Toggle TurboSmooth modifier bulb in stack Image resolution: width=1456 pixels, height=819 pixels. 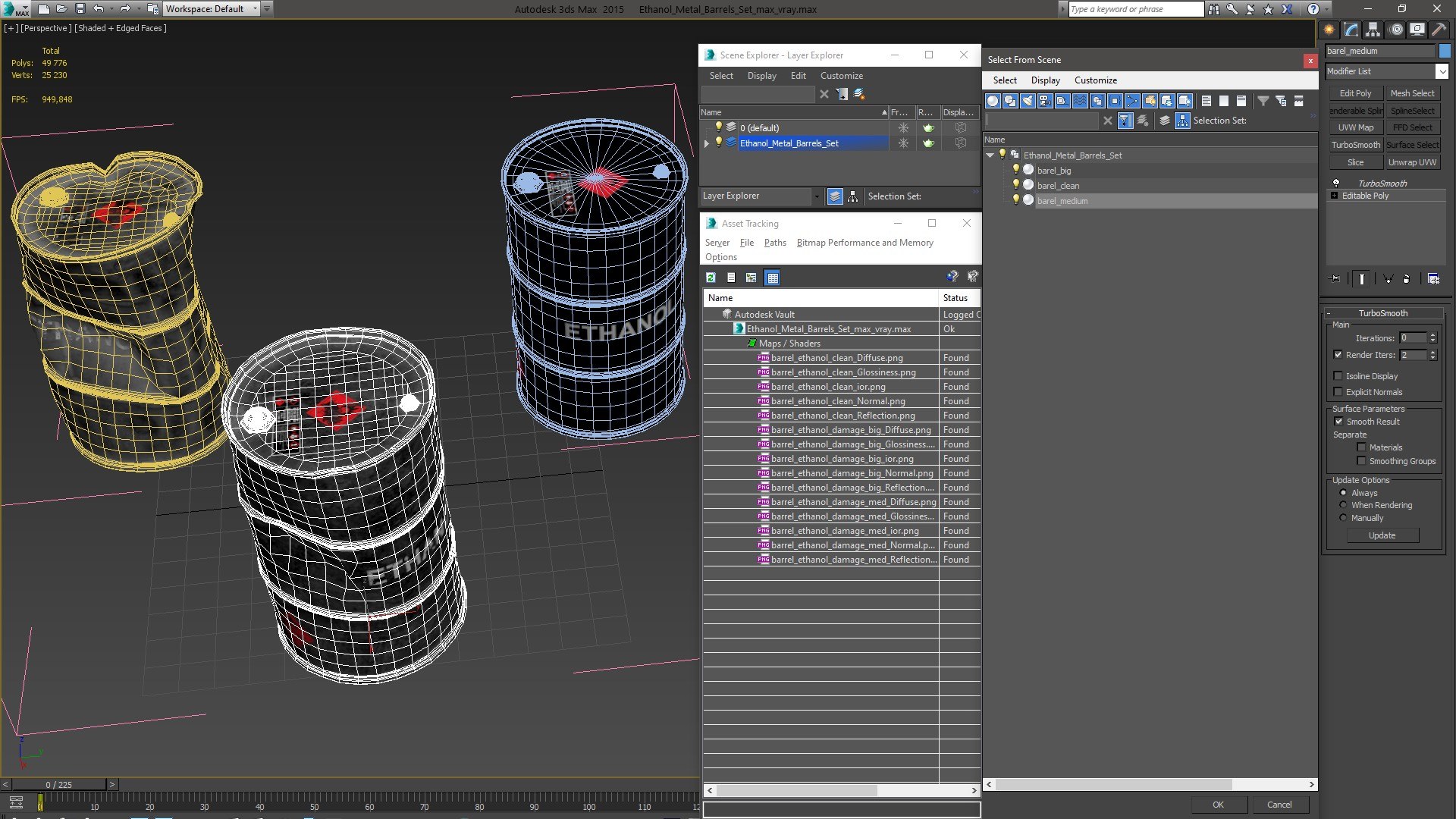1336,184
